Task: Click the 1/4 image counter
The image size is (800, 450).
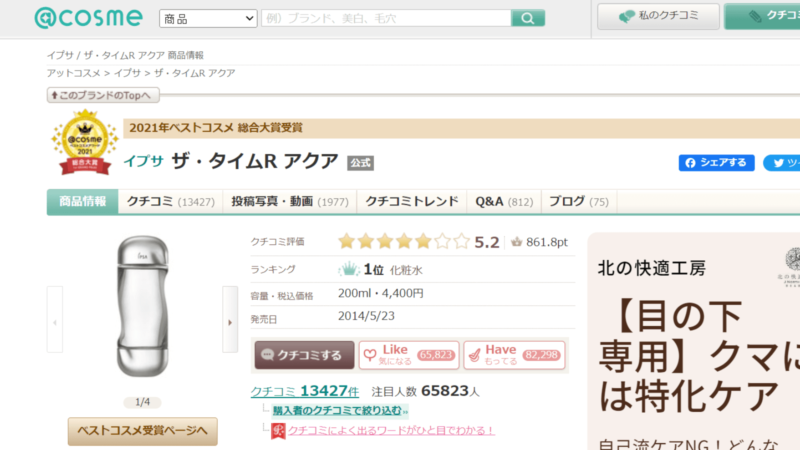Action: pyautogui.click(x=142, y=403)
